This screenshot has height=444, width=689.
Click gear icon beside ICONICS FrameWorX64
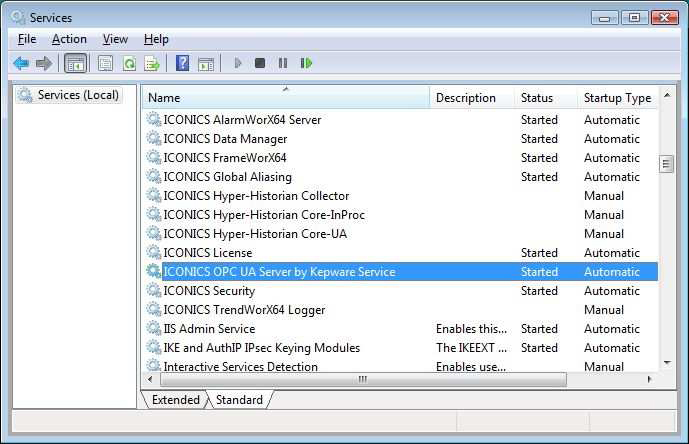(154, 157)
